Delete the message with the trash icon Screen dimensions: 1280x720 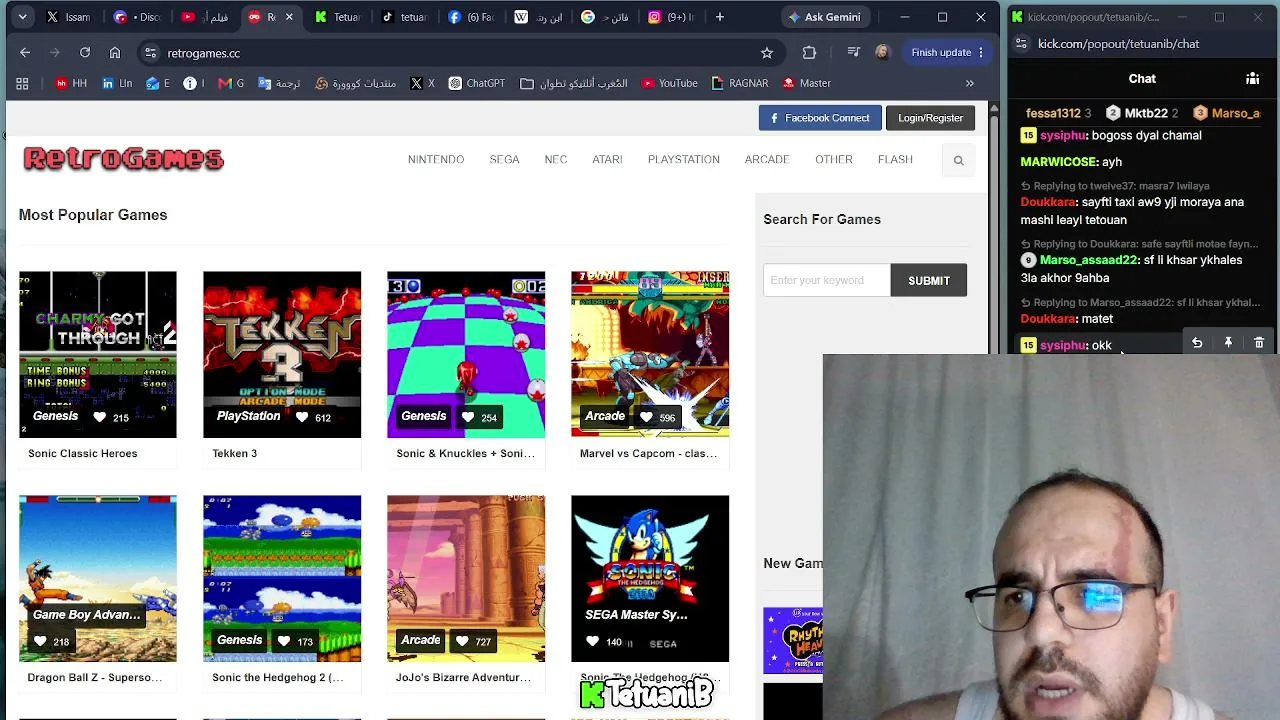pos(1259,343)
